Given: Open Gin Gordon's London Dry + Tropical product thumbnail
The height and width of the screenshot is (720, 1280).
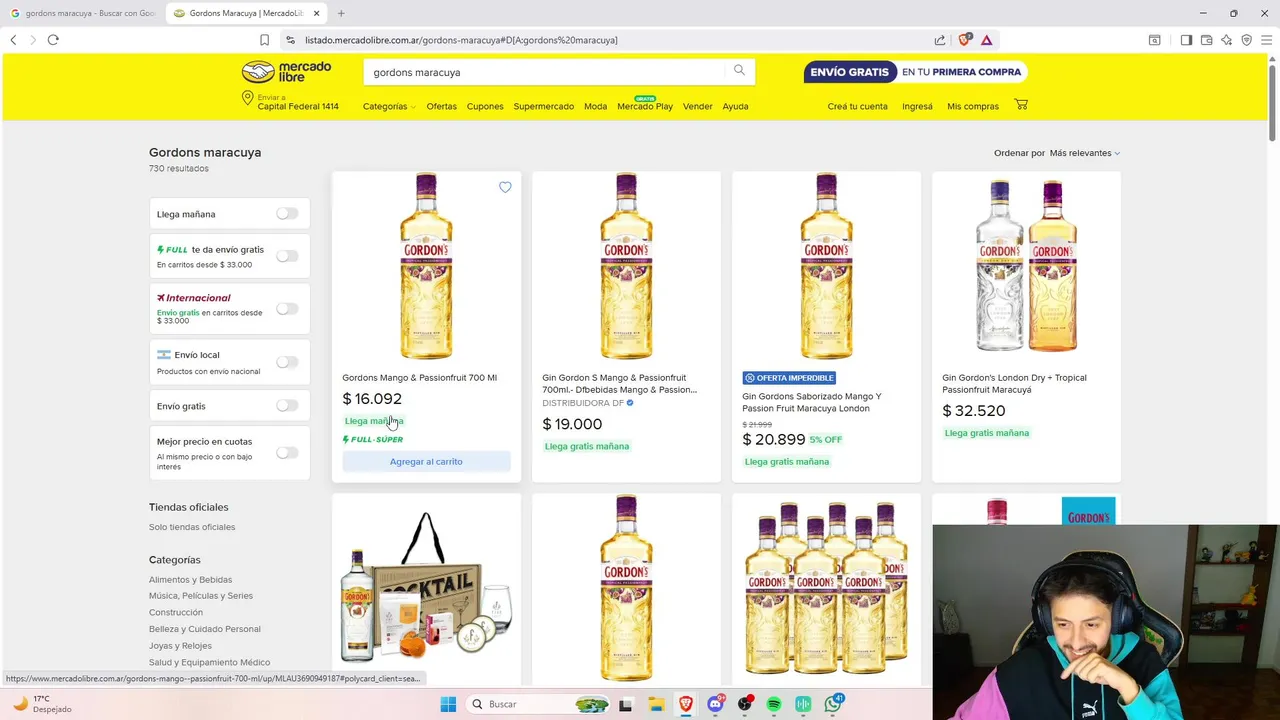Looking at the screenshot, I should coord(1026,266).
